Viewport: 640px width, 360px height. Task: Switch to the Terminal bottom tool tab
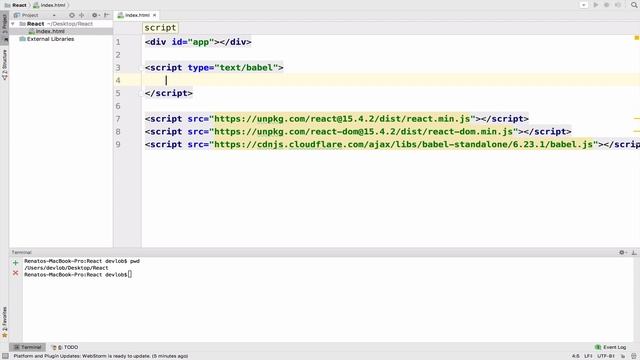[27, 347]
